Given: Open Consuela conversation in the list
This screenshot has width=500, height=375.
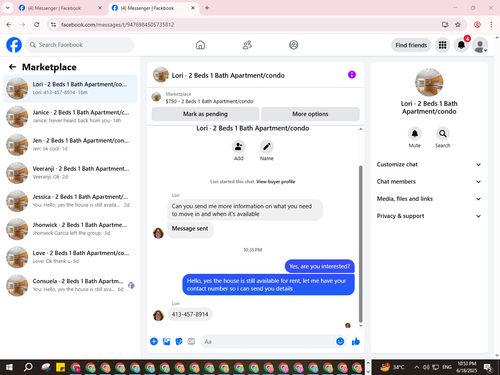Looking at the screenshot, I should point(70,285).
